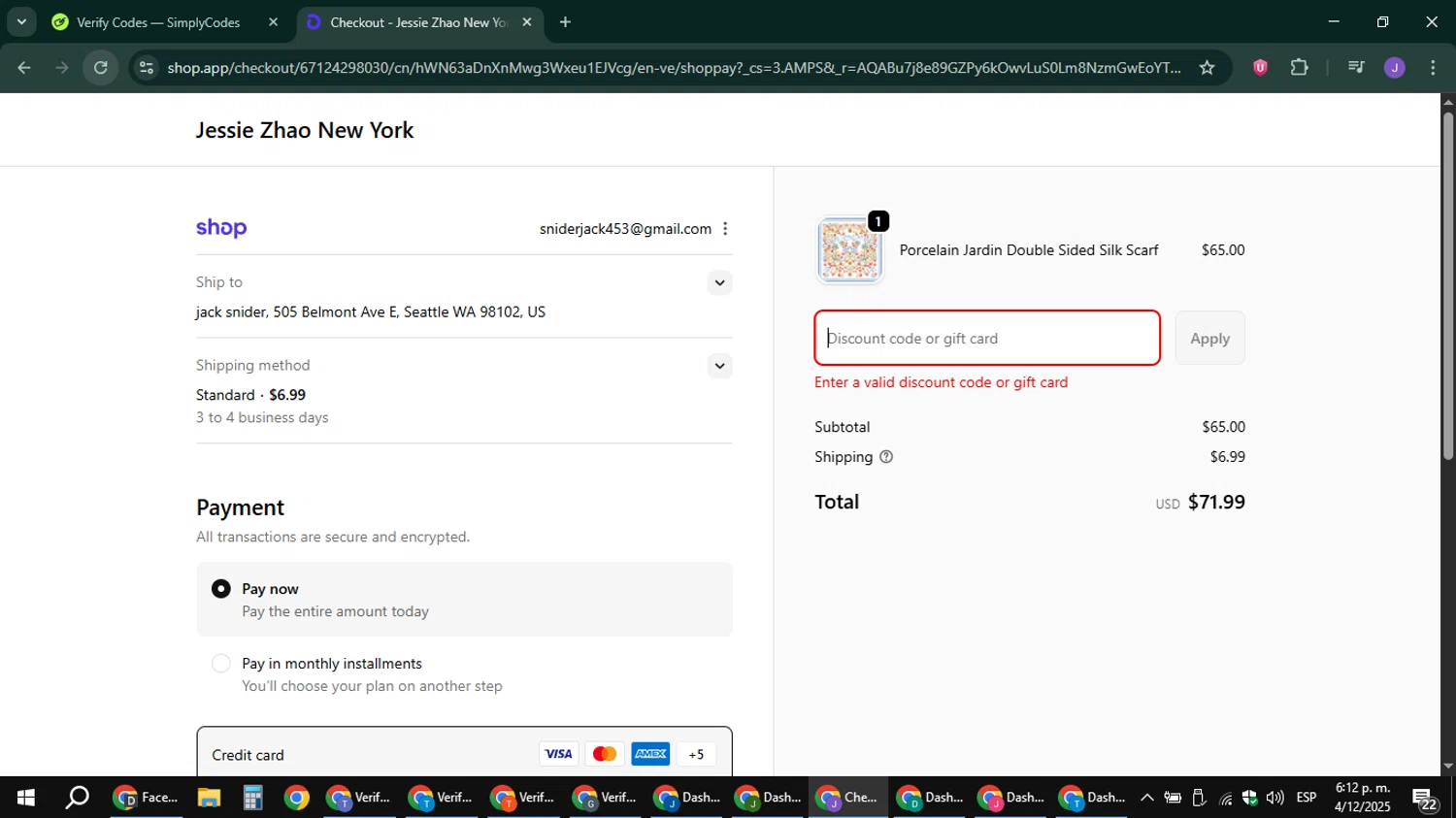The height and width of the screenshot is (818, 1456).
Task: Click the Porcelain Jardin scarf thumbnail
Action: (849, 250)
